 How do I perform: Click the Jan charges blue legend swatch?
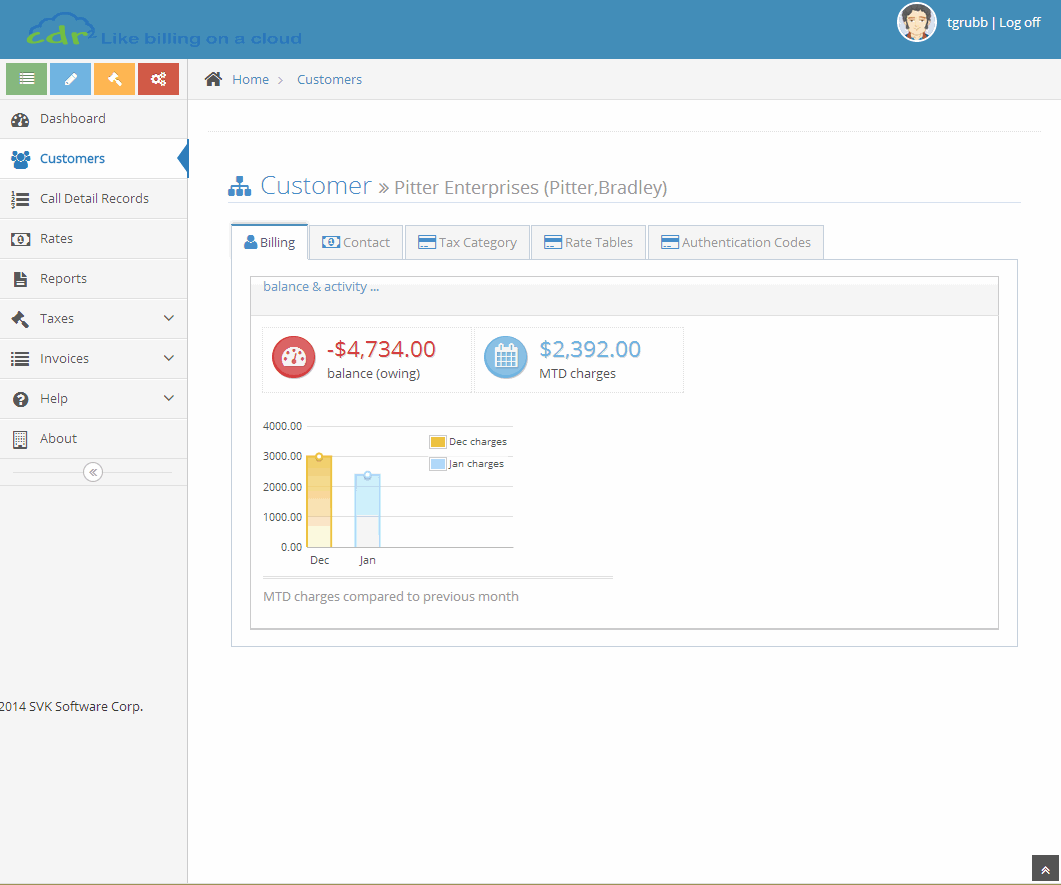[438, 464]
